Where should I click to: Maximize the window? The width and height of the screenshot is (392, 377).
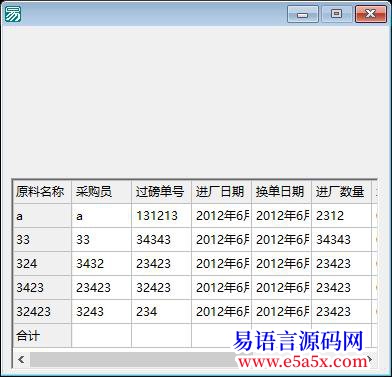(x=336, y=14)
